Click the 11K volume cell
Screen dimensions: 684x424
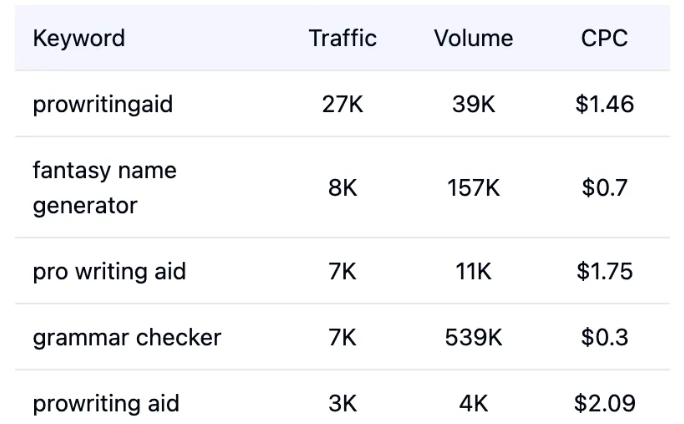pyautogui.click(x=473, y=271)
